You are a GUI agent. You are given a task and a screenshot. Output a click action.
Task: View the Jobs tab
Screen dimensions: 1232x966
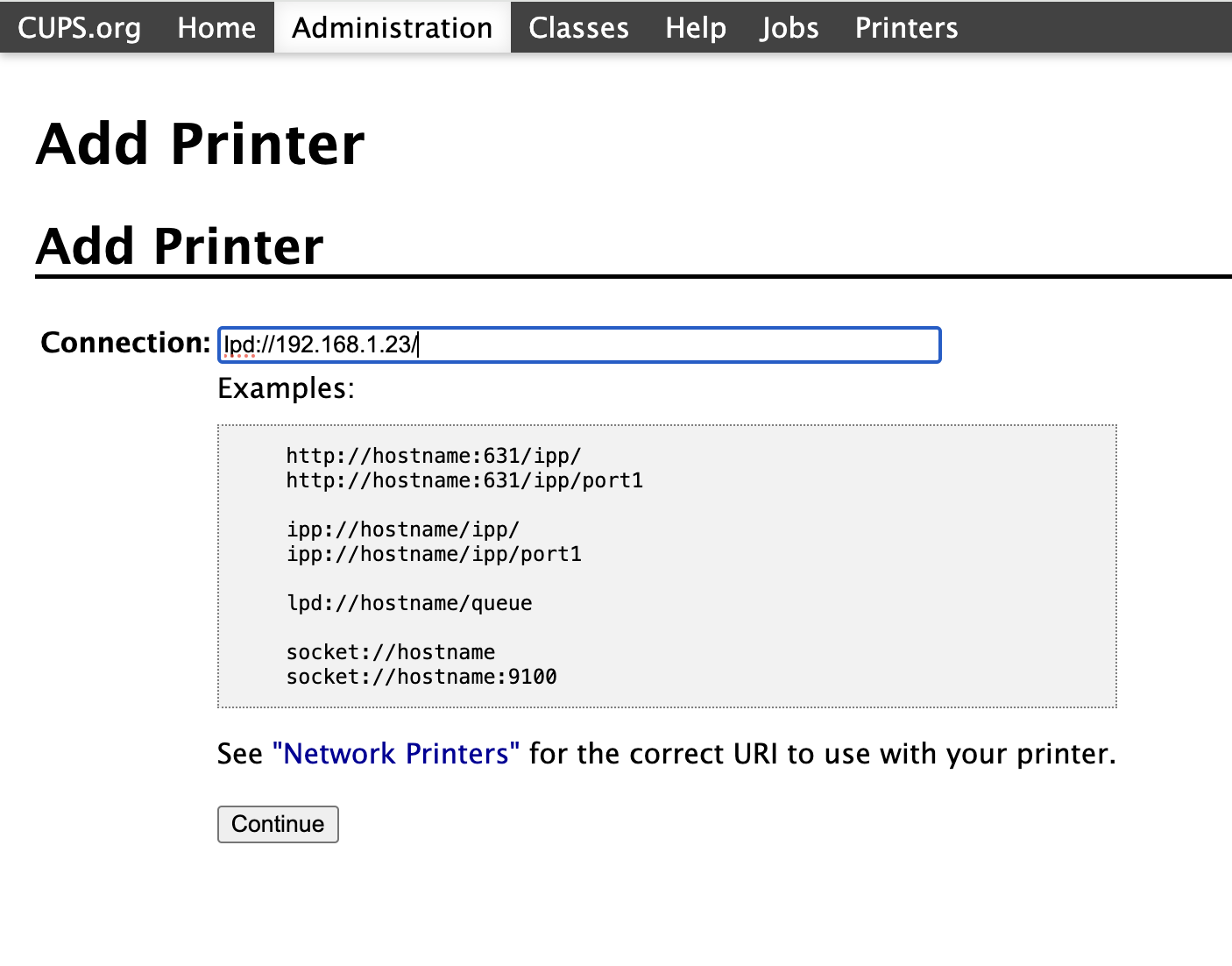pyautogui.click(x=789, y=27)
